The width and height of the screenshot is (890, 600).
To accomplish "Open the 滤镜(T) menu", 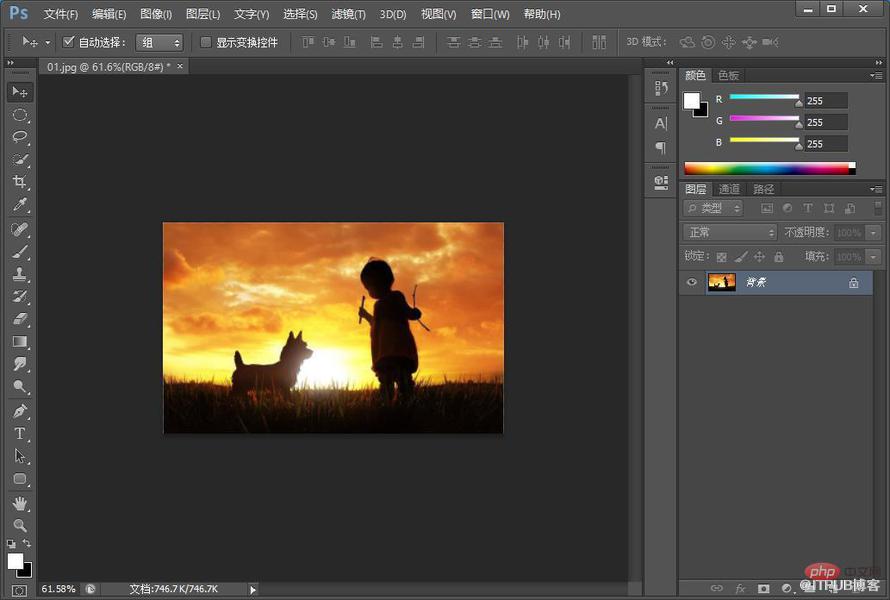I will click(349, 14).
